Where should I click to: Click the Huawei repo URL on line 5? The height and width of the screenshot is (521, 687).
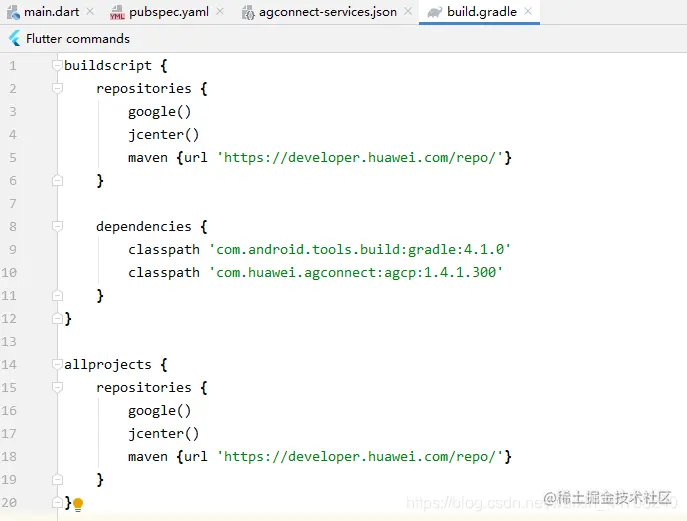coord(360,158)
